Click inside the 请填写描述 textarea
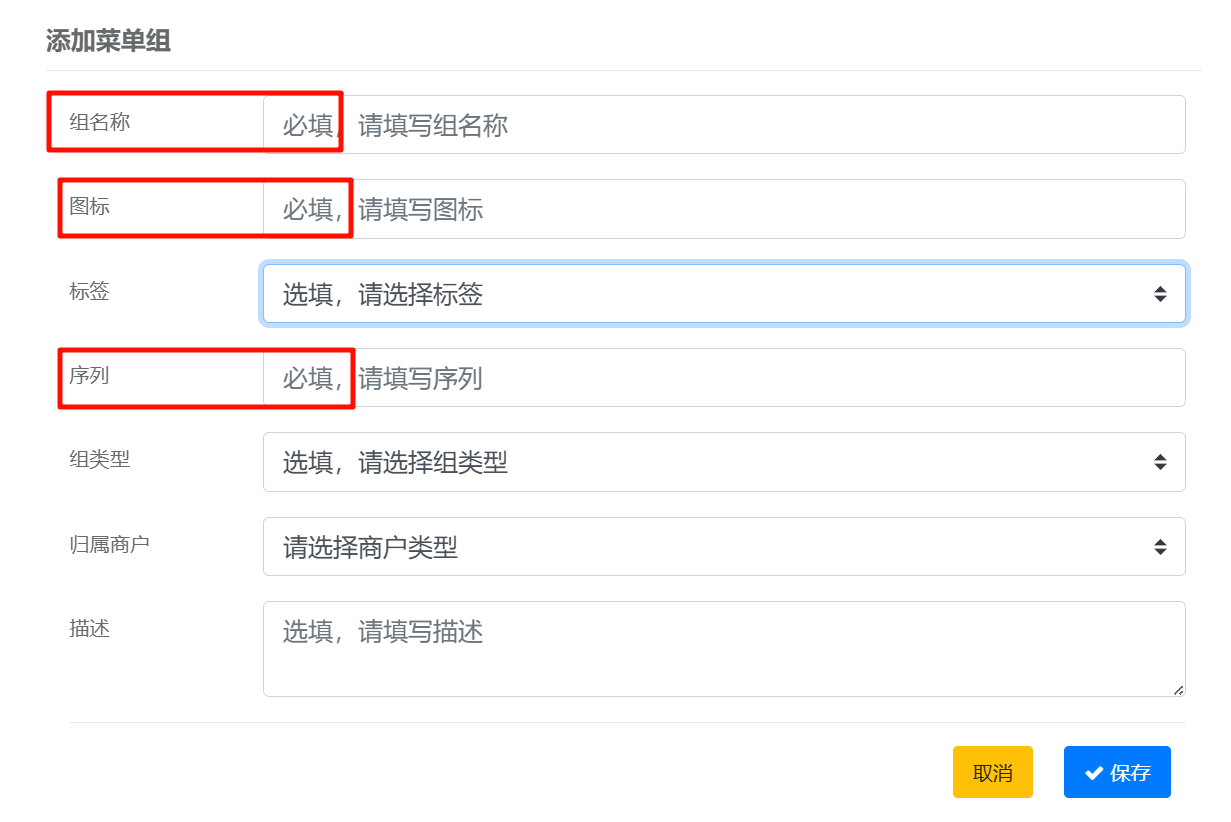Screen dimensions: 1231x822 (x=724, y=649)
